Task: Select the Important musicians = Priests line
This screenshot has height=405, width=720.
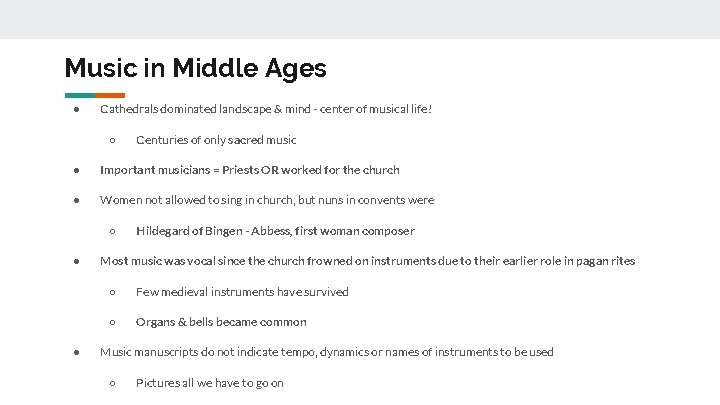Action: 249,170
